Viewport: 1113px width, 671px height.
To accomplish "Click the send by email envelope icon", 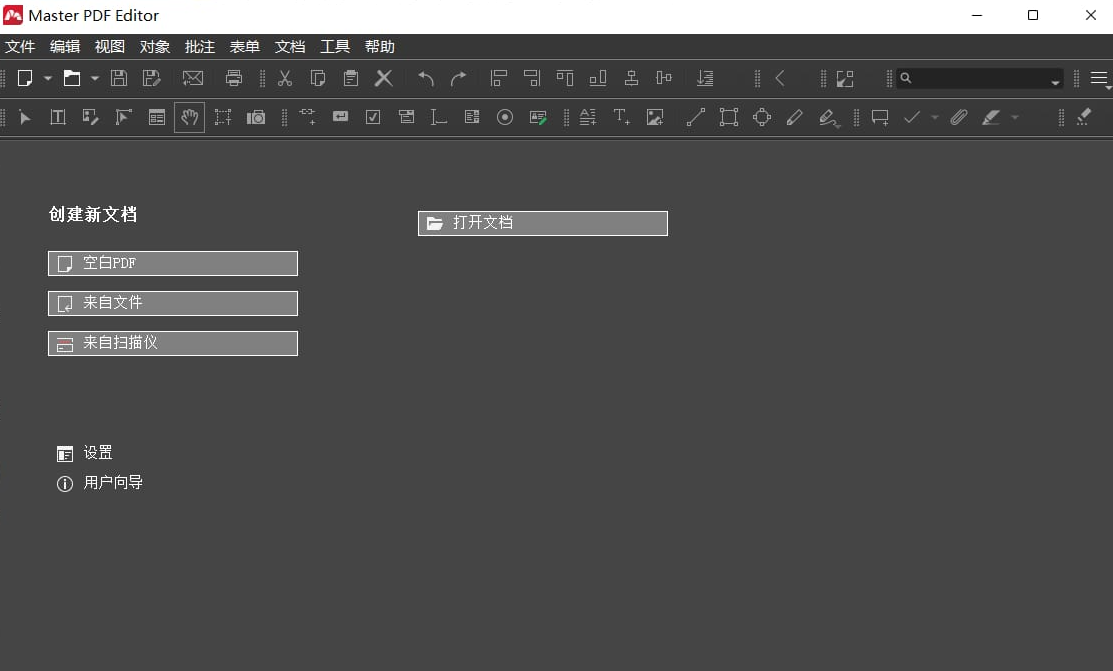I will pos(192,78).
